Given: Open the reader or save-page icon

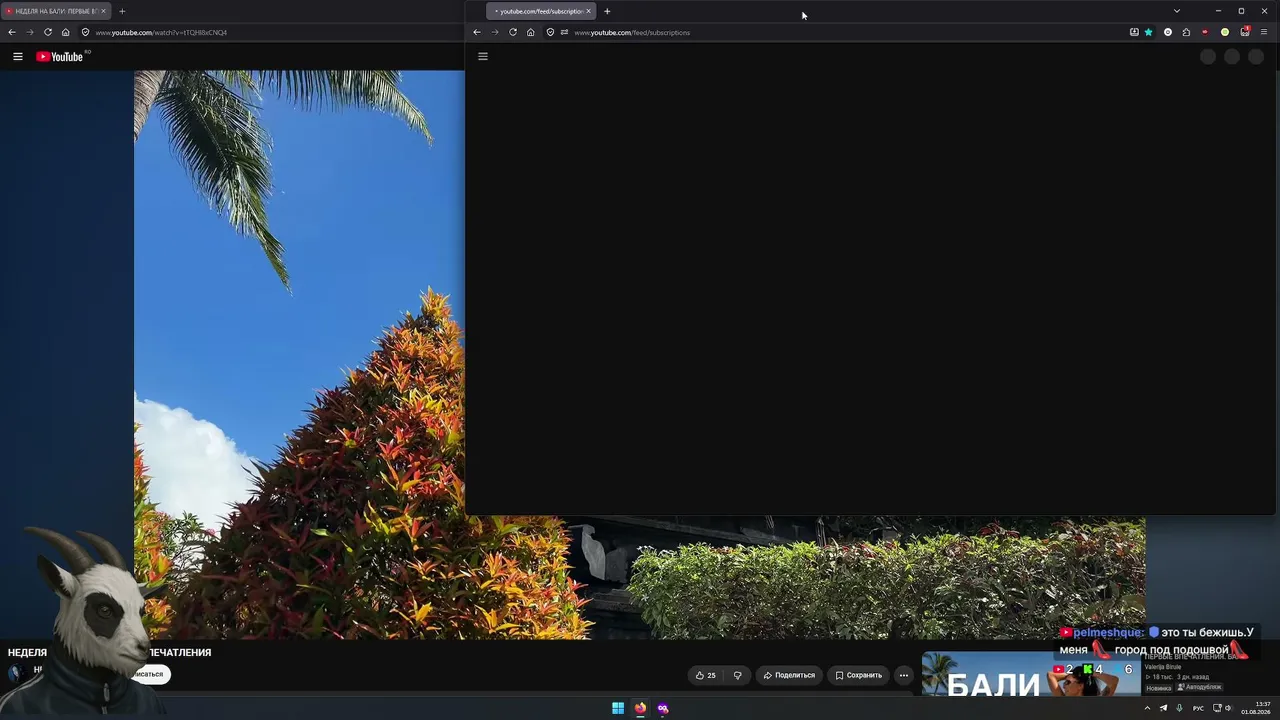Looking at the screenshot, I should [1134, 32].
